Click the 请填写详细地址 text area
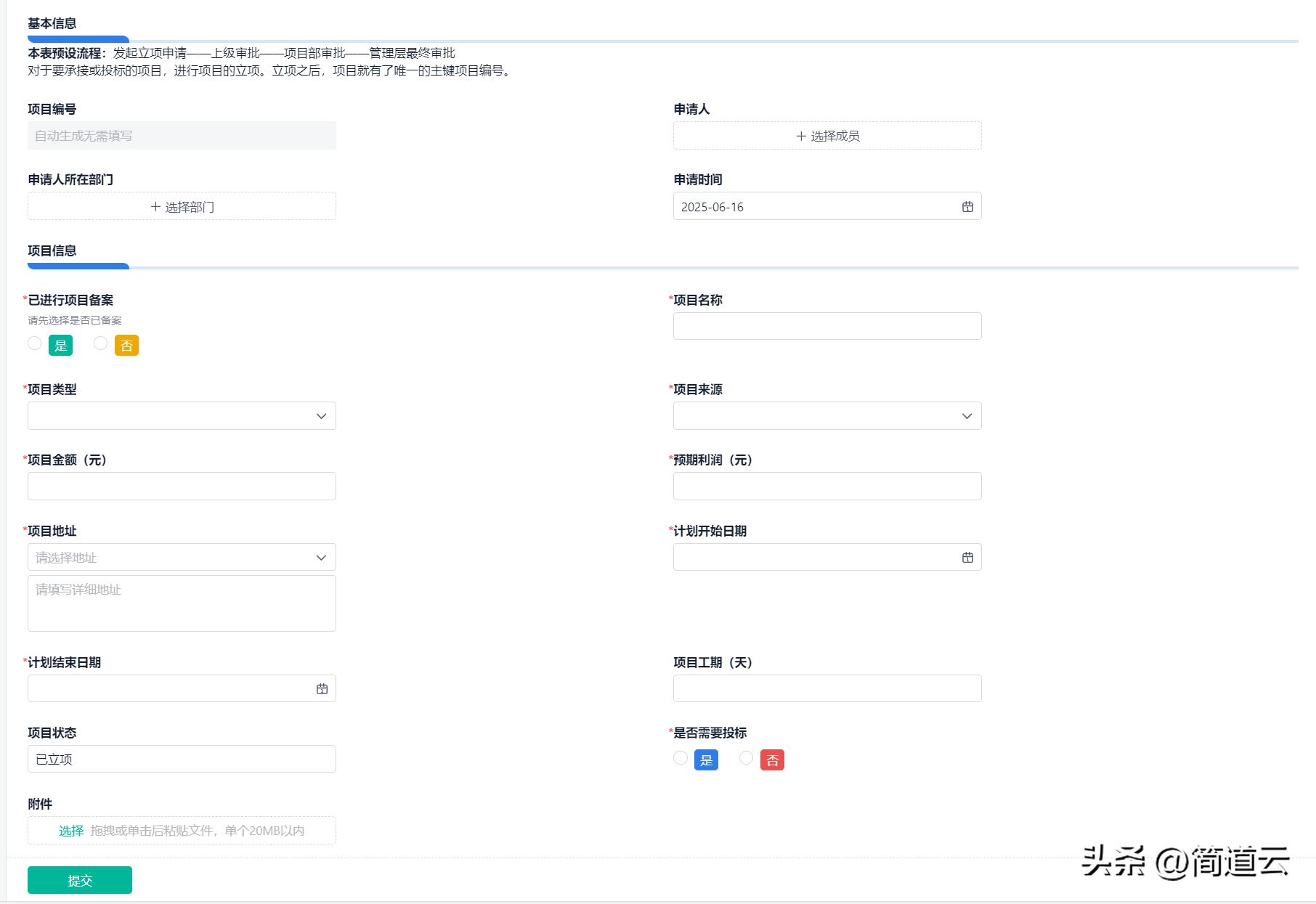1316x904 pixels. coord(181,603)
